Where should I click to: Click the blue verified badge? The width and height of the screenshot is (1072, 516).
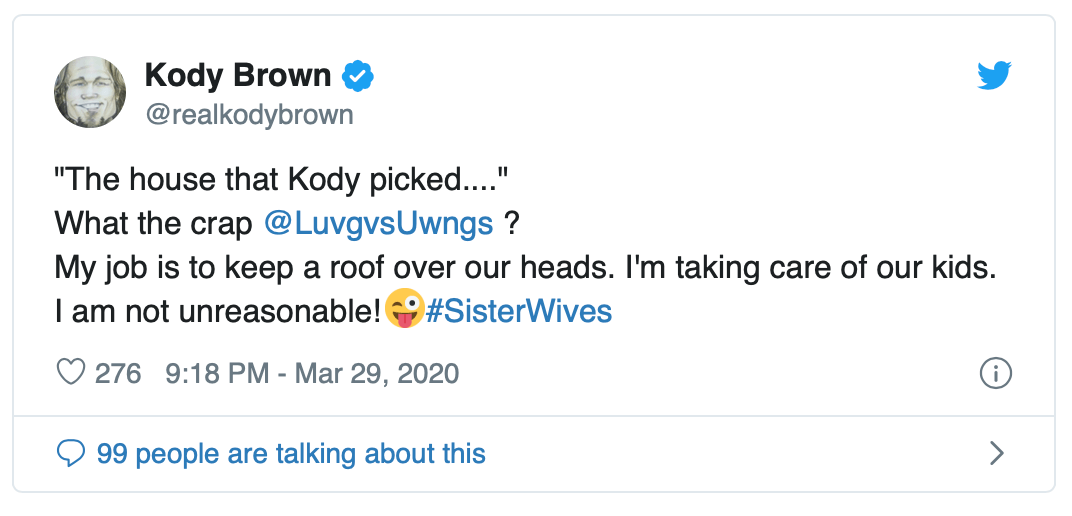click(358, 76)
